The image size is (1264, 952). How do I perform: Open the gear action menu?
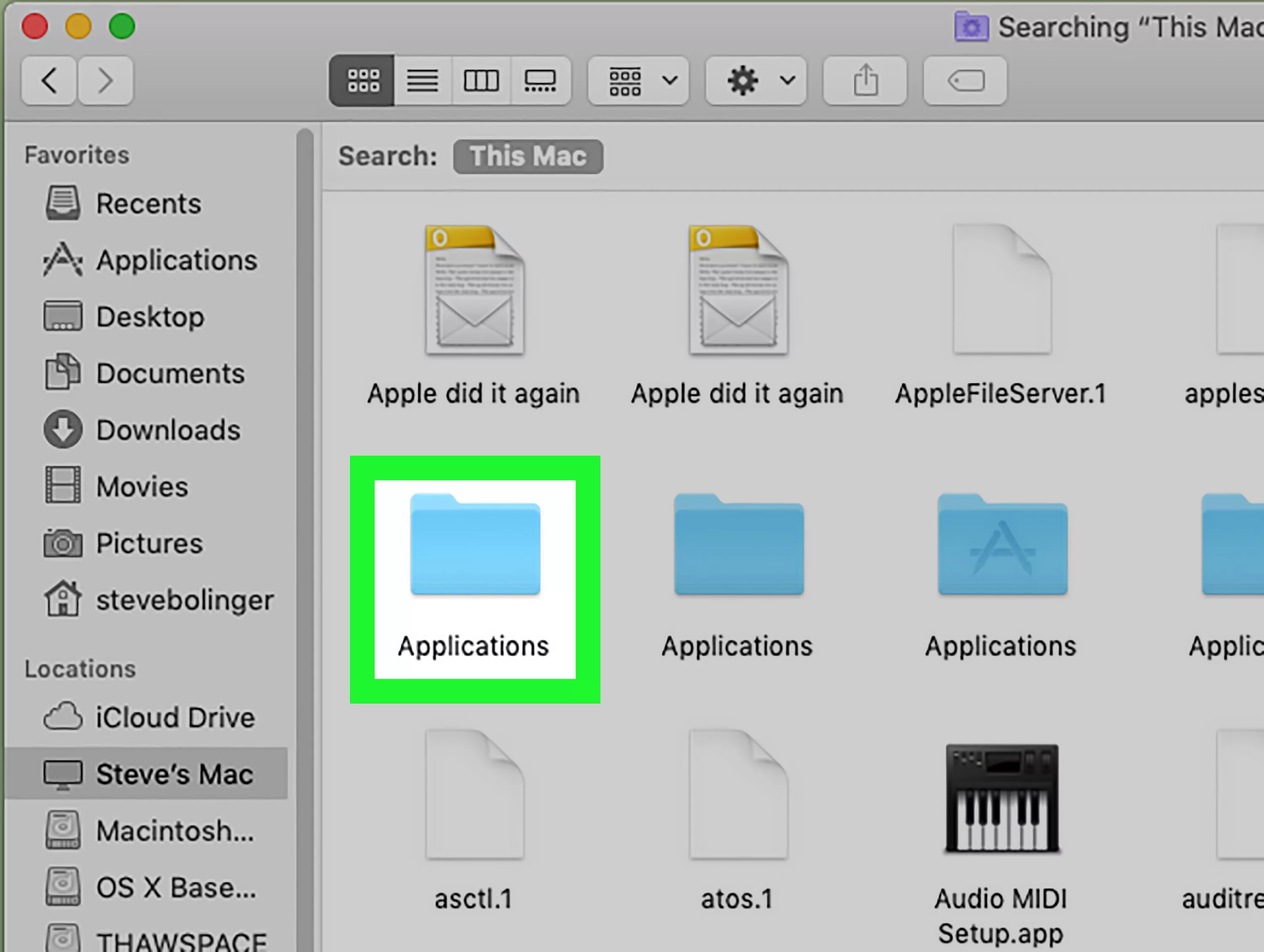click(756, 80)
